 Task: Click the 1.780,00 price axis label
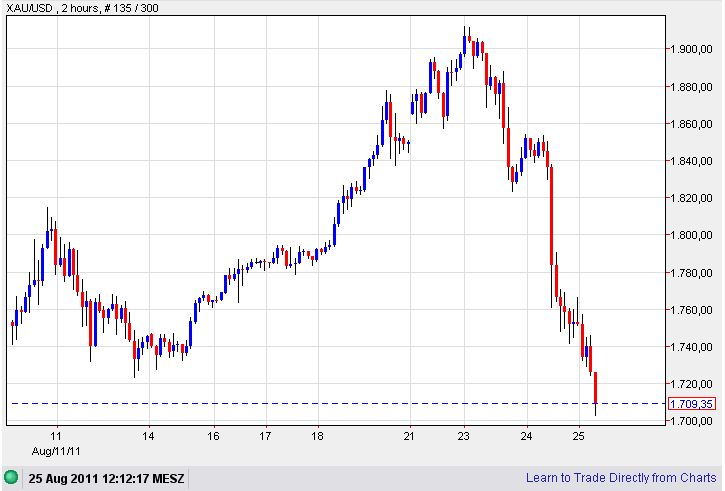tap(692, 273)
